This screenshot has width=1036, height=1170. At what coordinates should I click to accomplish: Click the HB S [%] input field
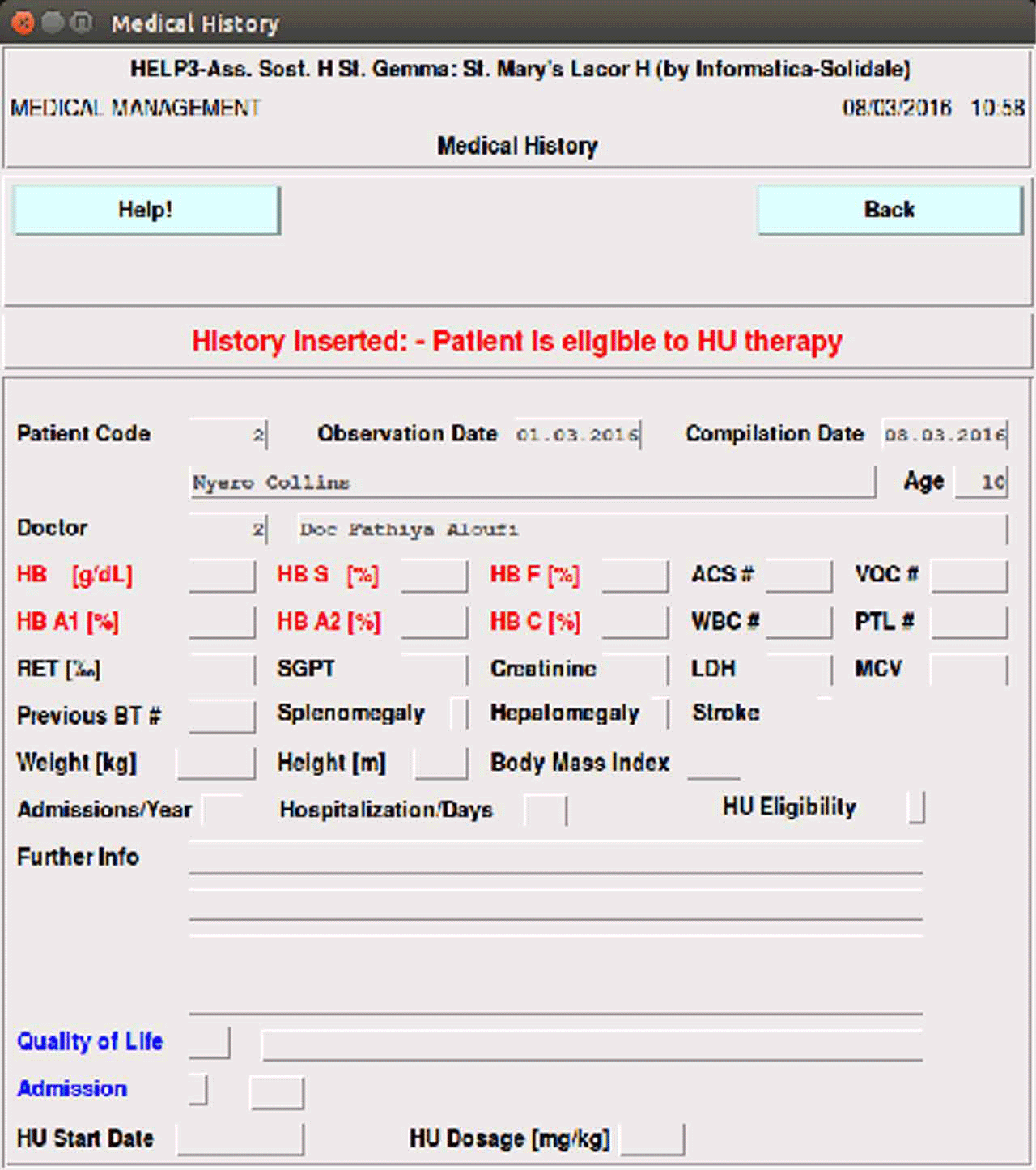pos(434,576)
